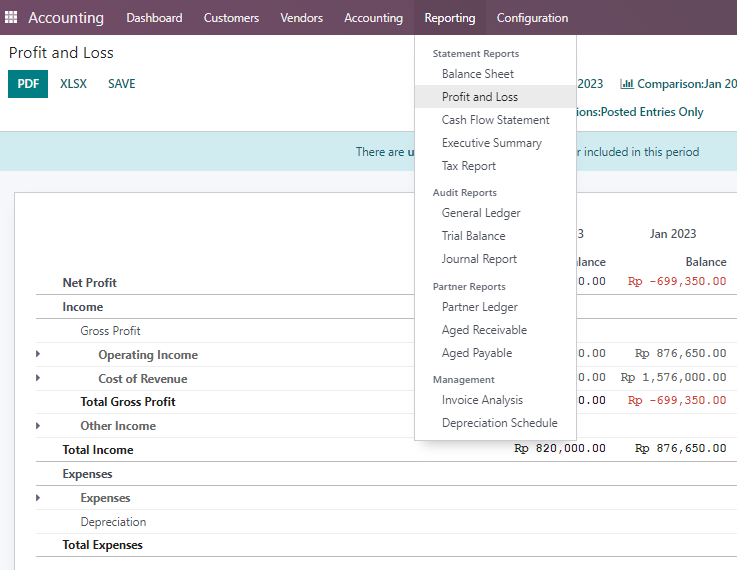Open General Ledger report
Screen dimensions: 737x570
pos(495,213)
